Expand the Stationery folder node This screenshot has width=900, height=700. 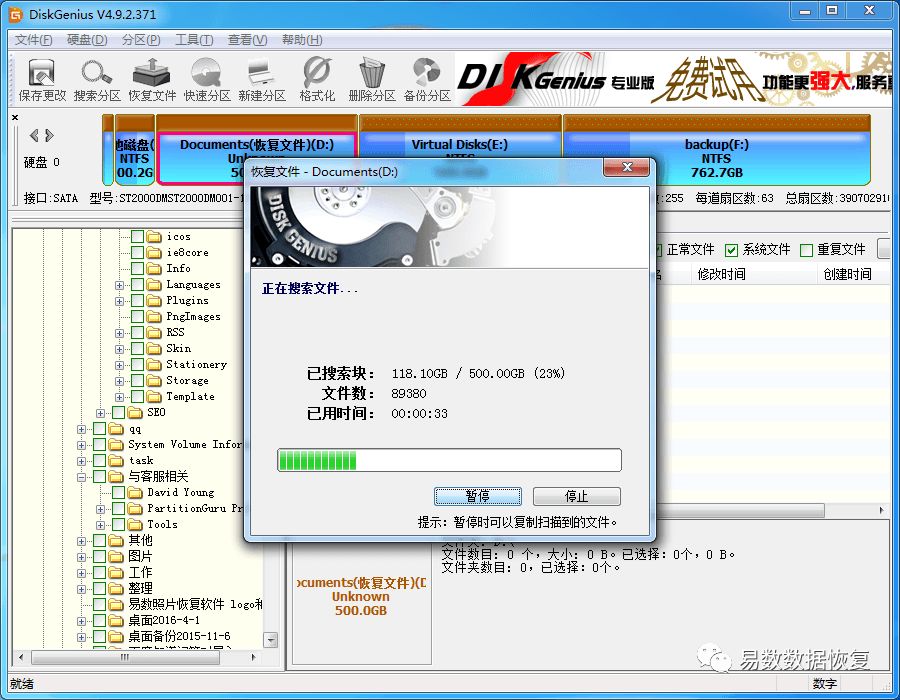tap(119, 365)
